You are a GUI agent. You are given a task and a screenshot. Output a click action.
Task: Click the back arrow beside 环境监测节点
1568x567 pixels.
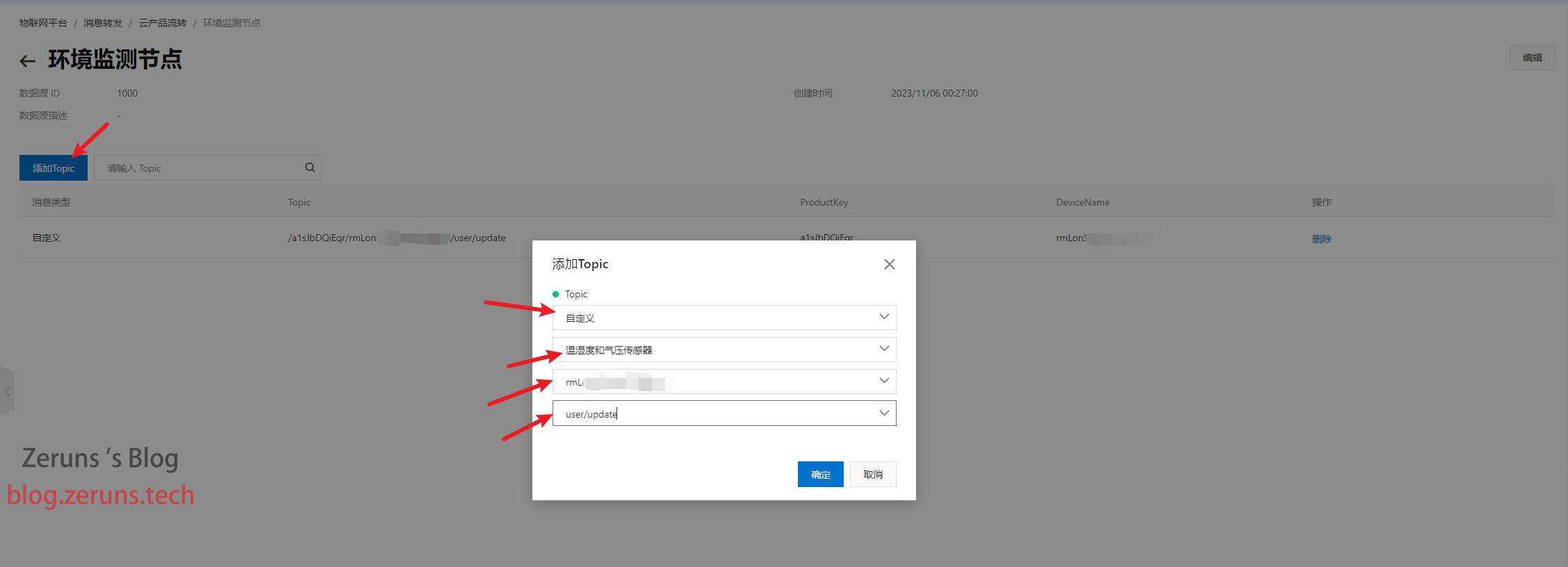[x=27, y=61]
